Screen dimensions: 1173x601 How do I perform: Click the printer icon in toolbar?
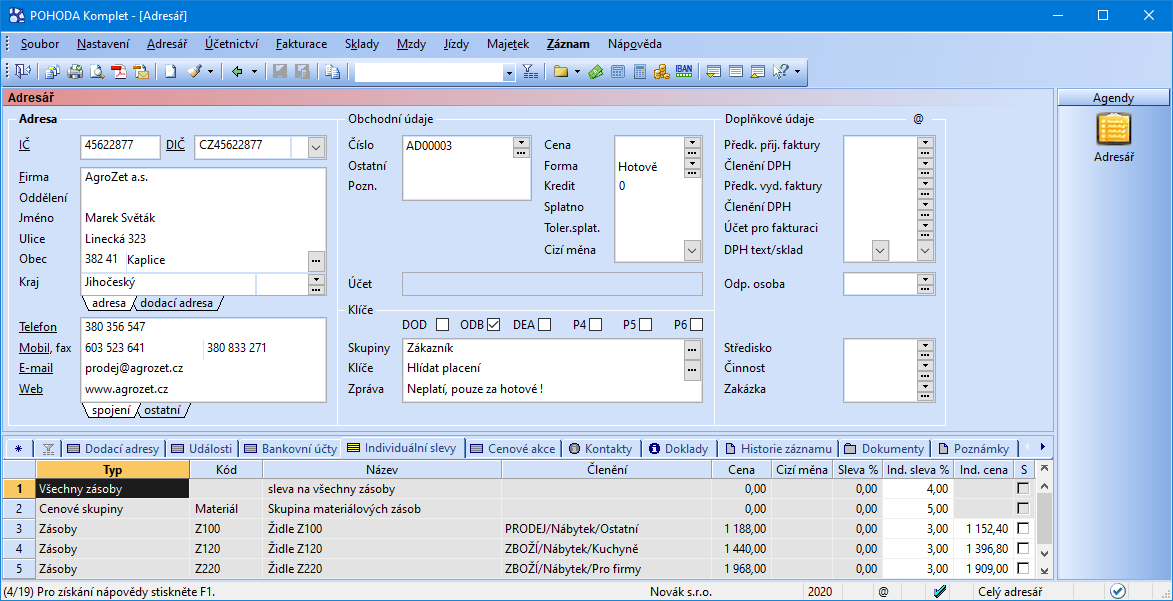75,71
